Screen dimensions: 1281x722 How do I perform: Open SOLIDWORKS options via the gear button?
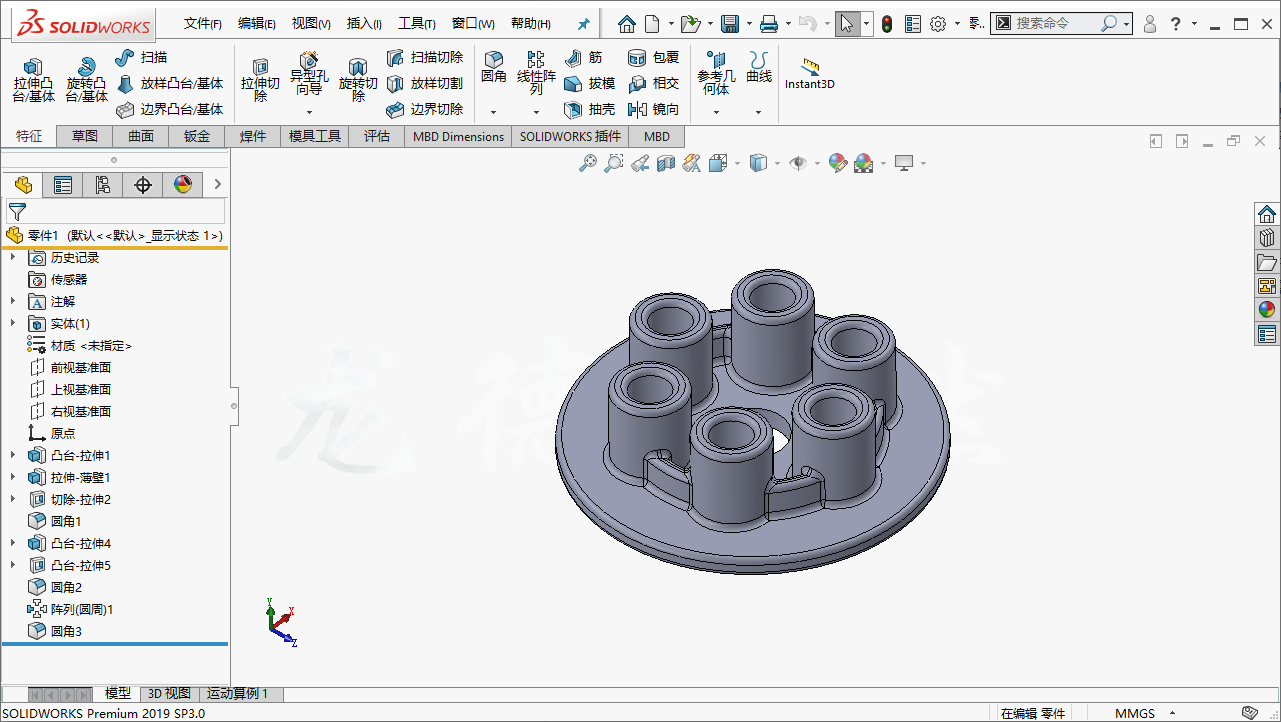[x=939, y=22]
